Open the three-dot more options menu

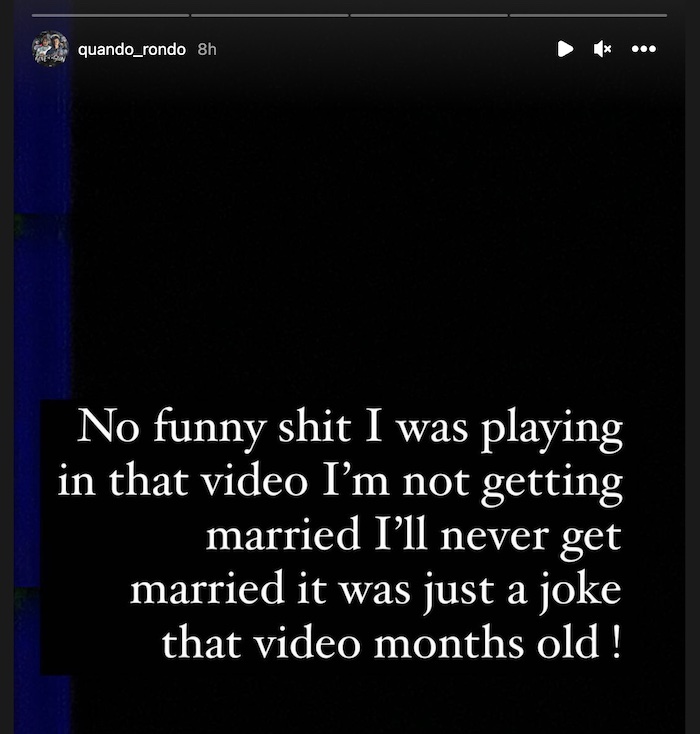click(x=643, y=49)
